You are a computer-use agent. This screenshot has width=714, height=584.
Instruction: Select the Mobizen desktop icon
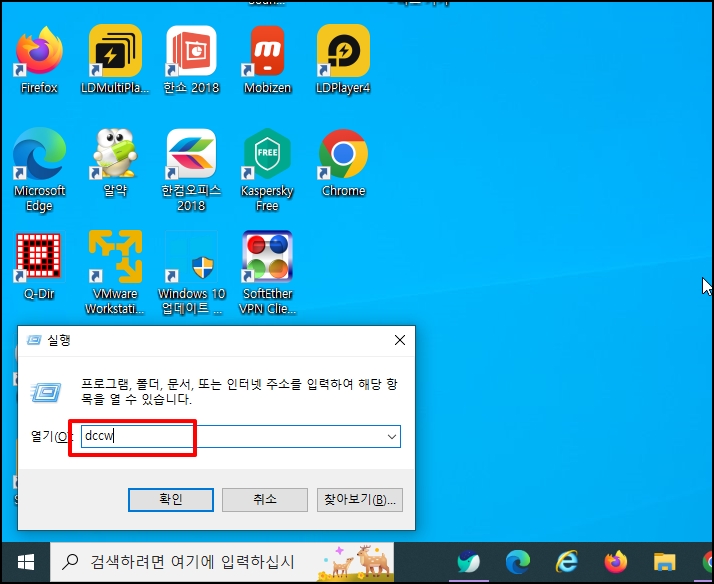pos(267,59)
